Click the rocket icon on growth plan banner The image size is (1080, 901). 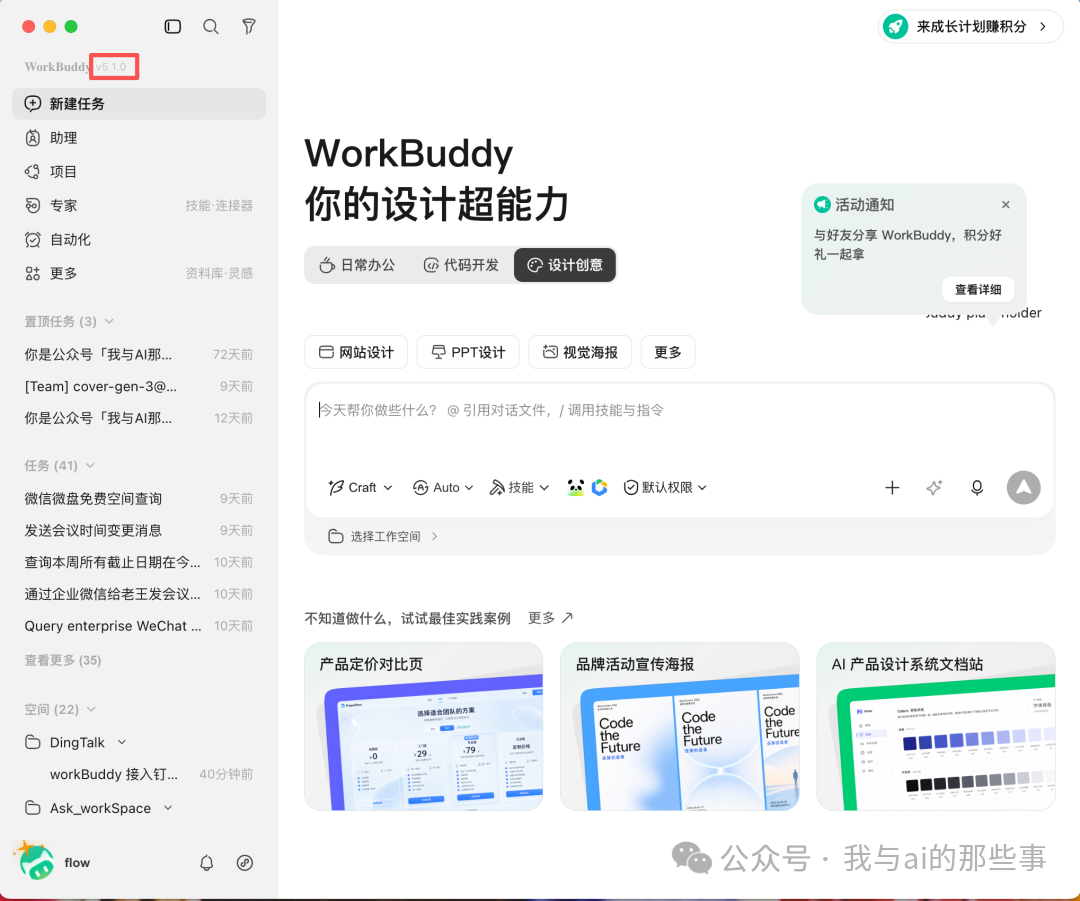(895, 27)
